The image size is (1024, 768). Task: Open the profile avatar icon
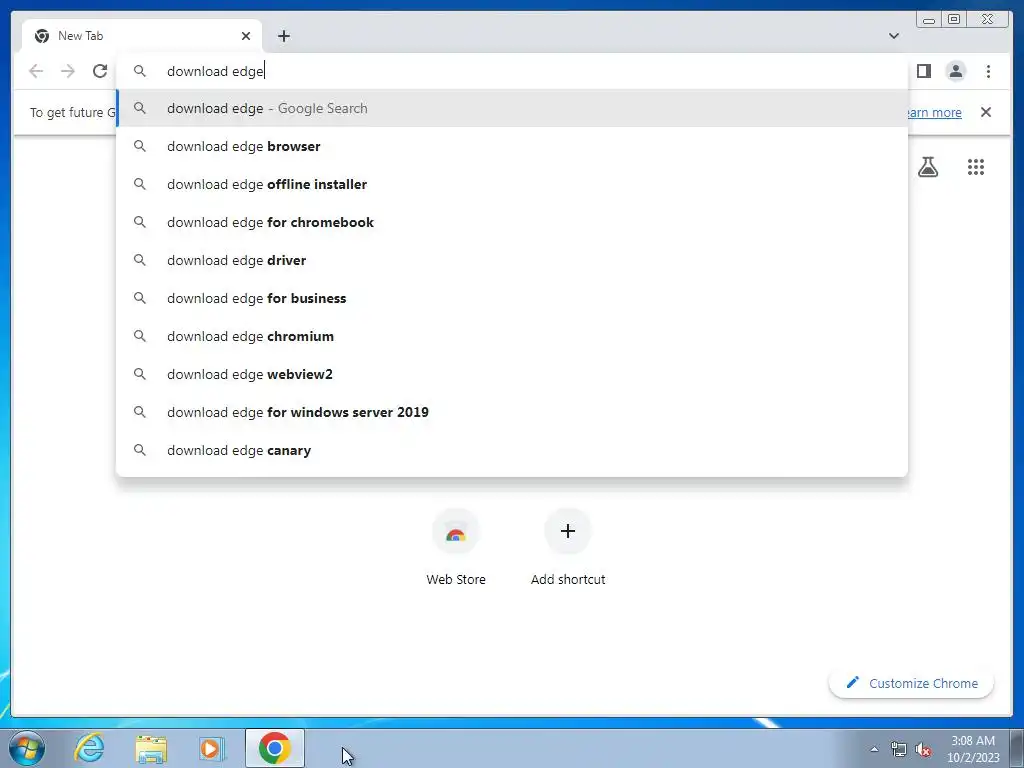[955, 71]
